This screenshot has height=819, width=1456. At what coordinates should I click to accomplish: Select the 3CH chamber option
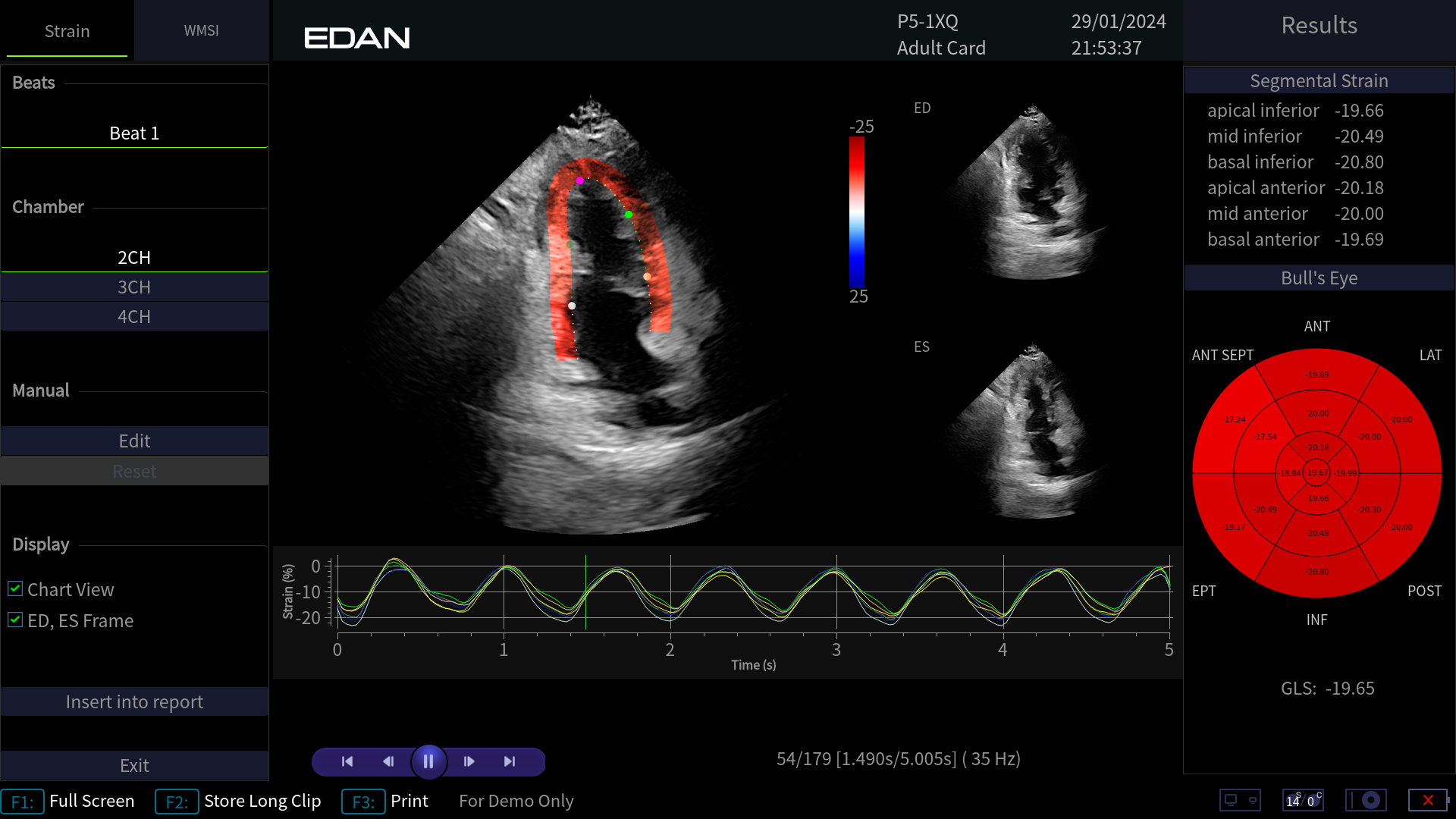click(134, 287)
